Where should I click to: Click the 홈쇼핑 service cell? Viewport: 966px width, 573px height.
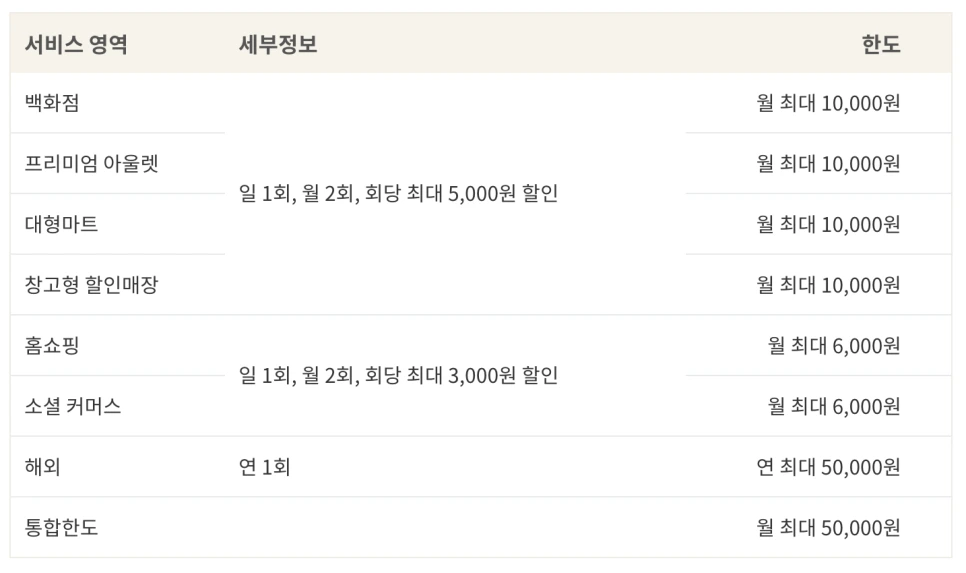click(52, 345)
